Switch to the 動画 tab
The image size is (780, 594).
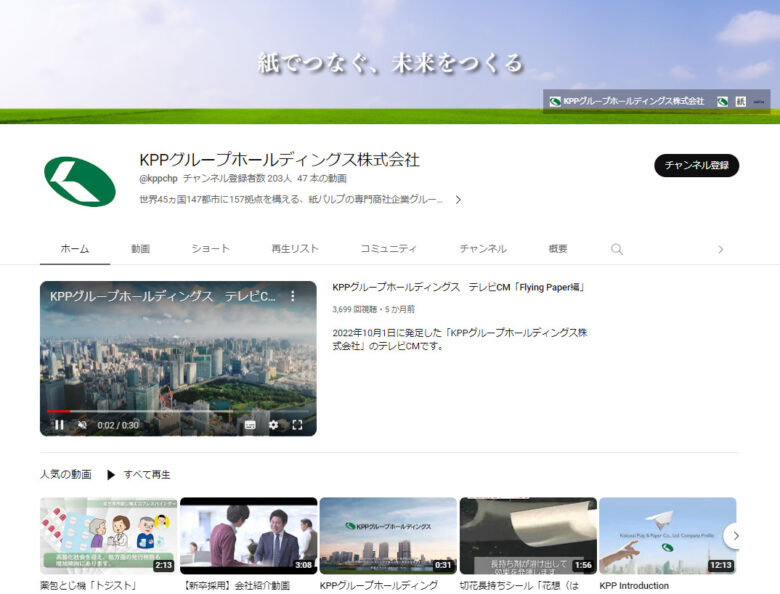pyautogui.click(x=140, y=249)
